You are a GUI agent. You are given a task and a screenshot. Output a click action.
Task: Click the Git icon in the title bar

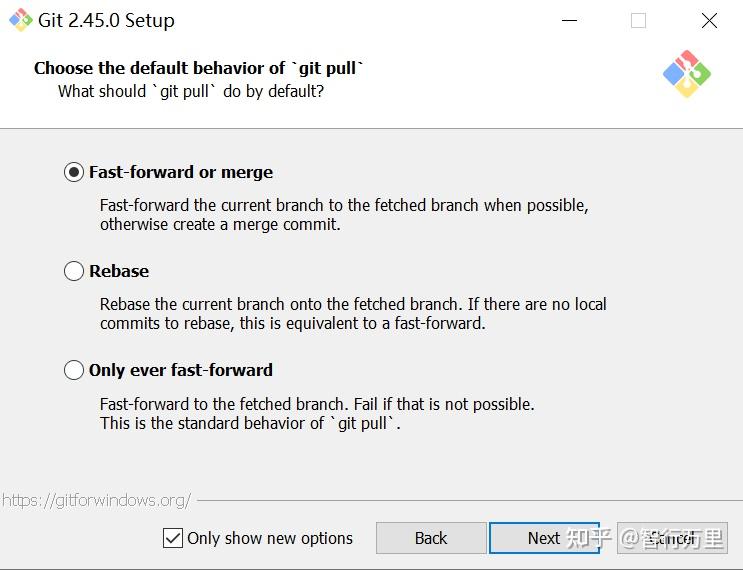click(20, 20)
